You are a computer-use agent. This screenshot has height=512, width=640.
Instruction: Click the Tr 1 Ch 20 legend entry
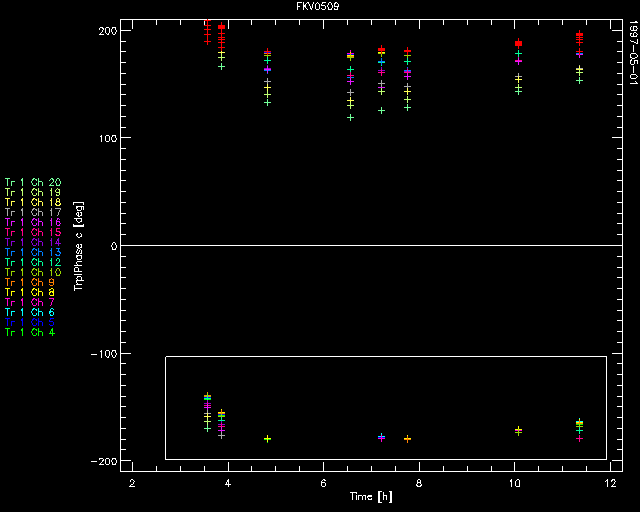pos(32,182)
